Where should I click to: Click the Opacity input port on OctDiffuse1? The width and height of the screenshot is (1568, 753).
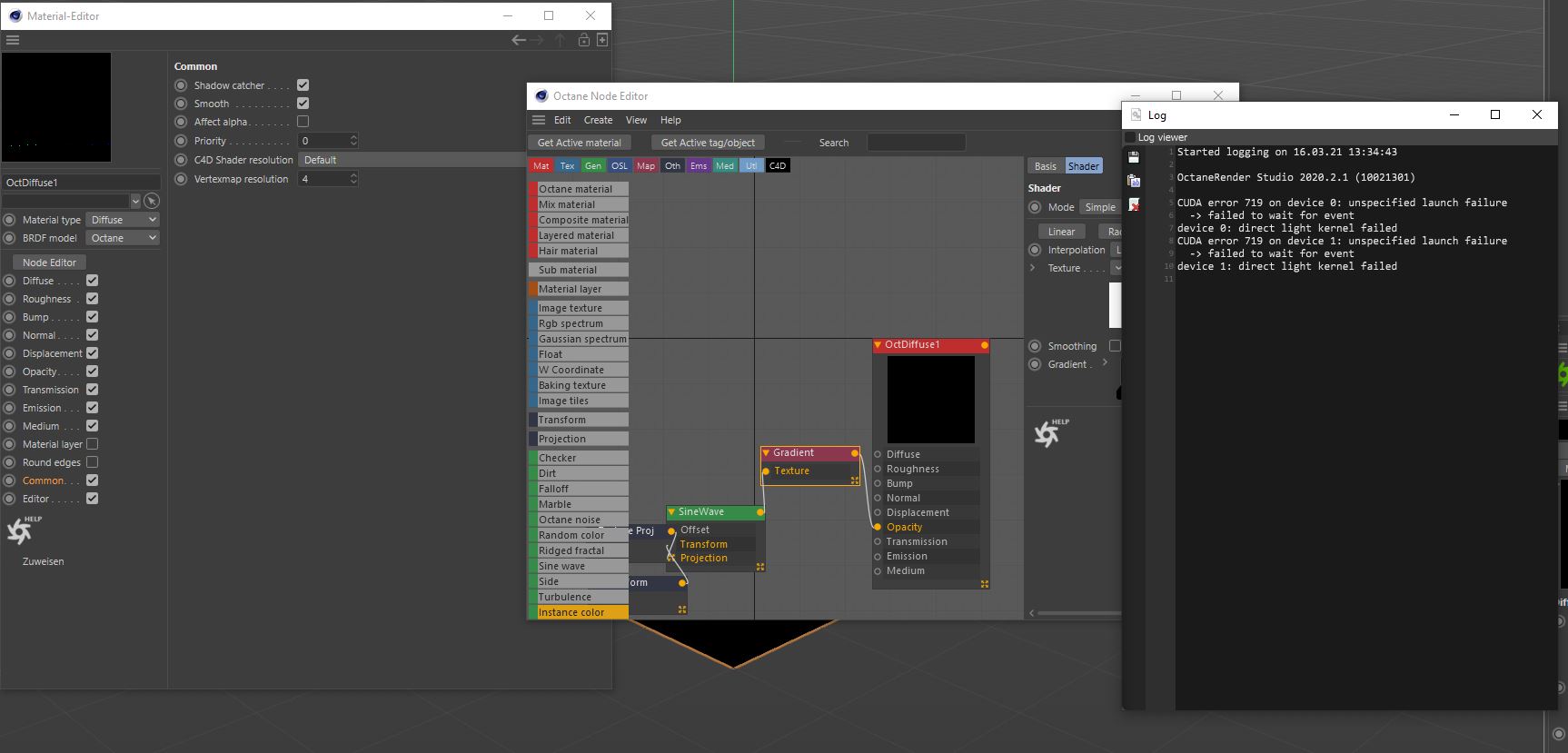point(878,527)
